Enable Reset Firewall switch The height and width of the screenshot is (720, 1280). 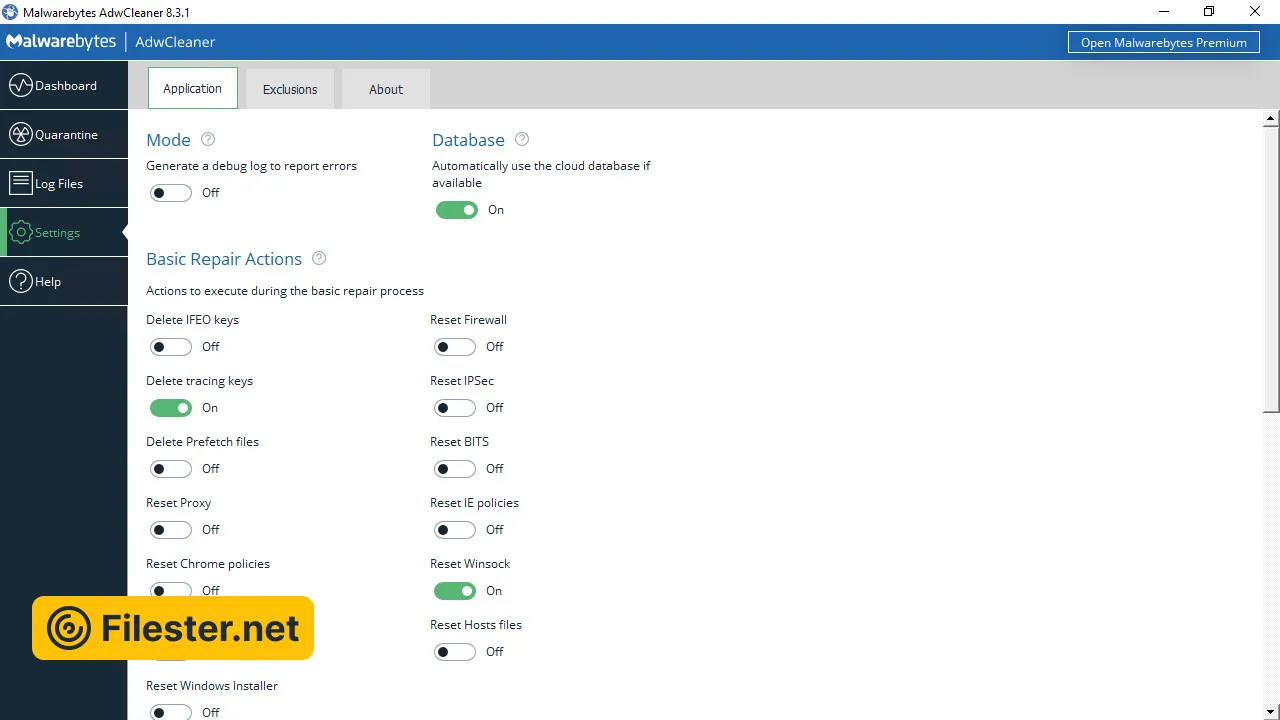pyautogui.click(x=455, y=347)
